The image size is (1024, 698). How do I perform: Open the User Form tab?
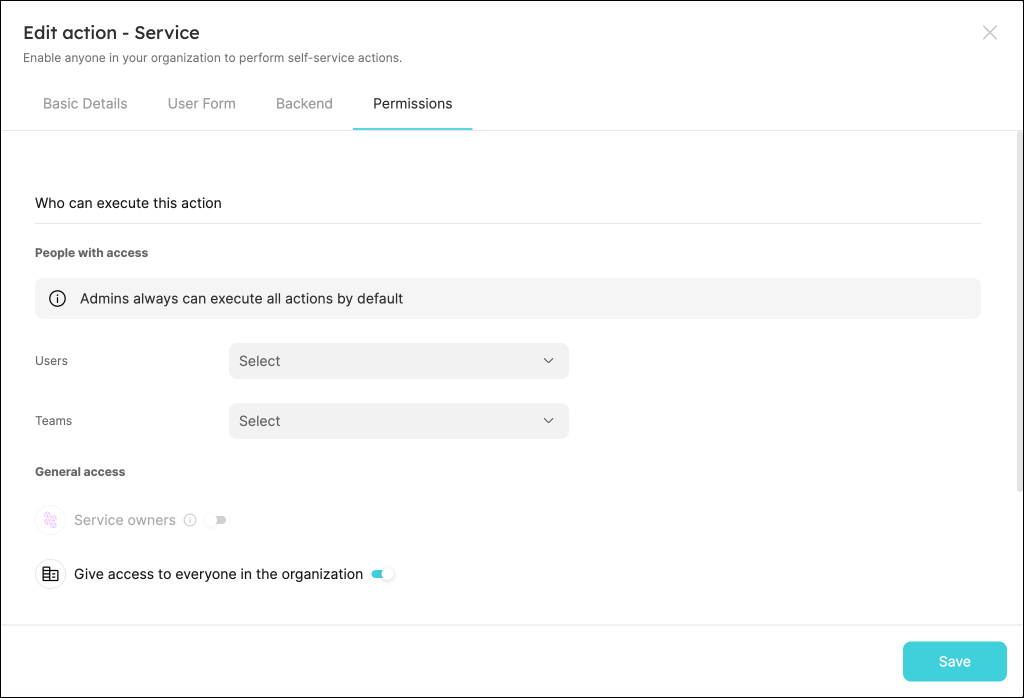pyautogui.click(x=202, y=104)
